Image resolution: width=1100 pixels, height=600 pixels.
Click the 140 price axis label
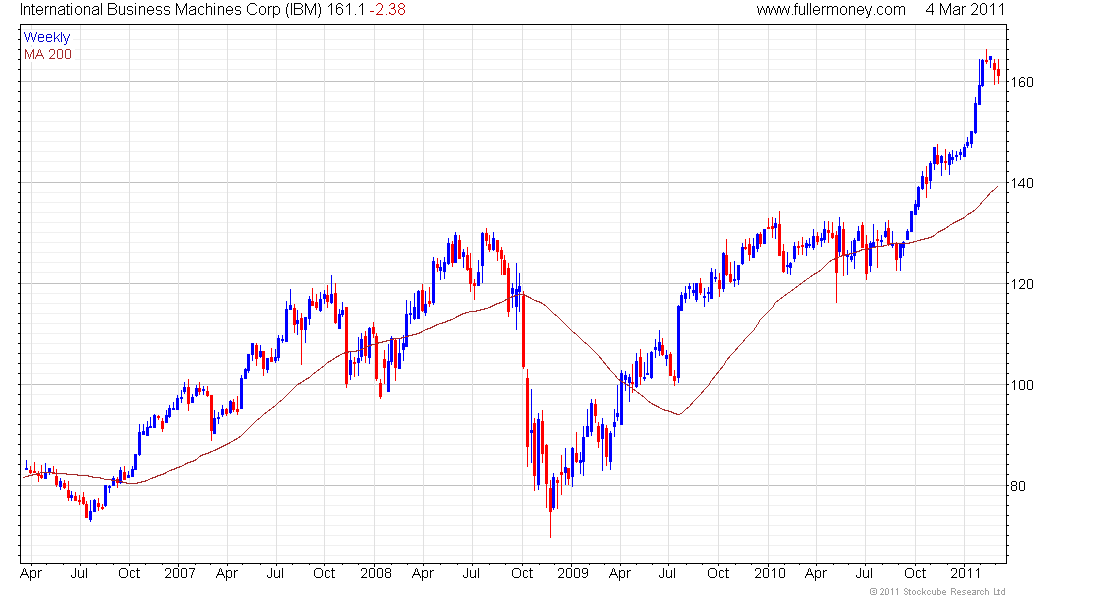click(x=1021, y=183)
